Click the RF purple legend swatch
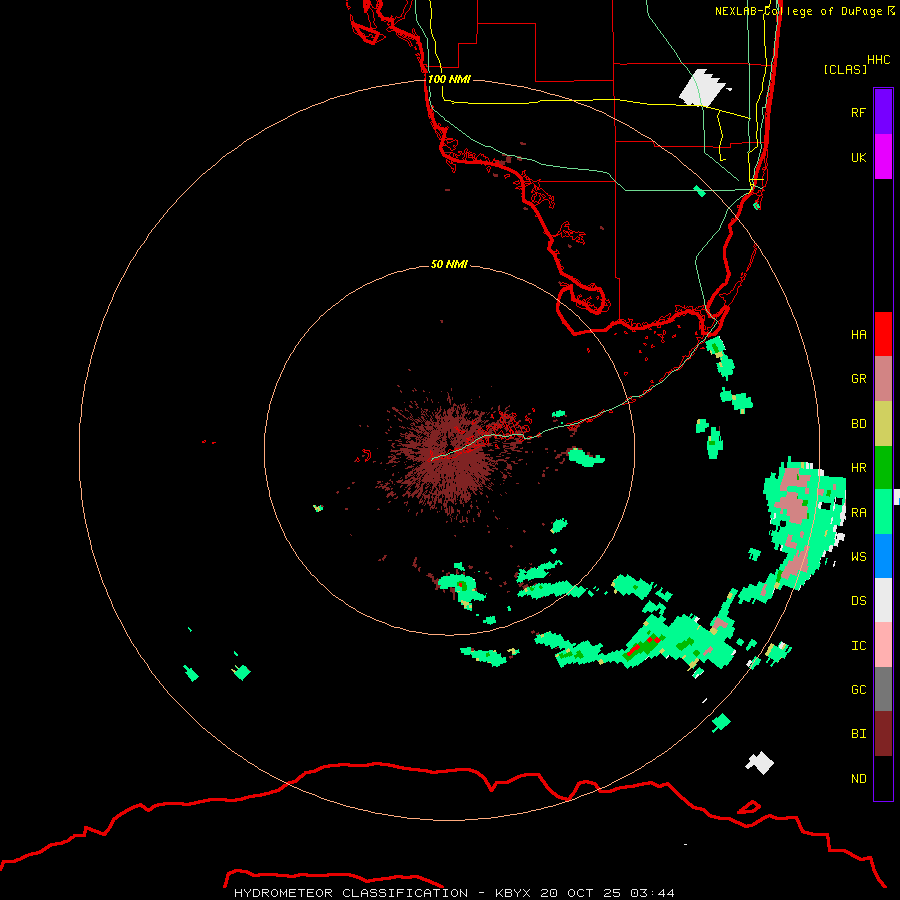 click(883, 112)
